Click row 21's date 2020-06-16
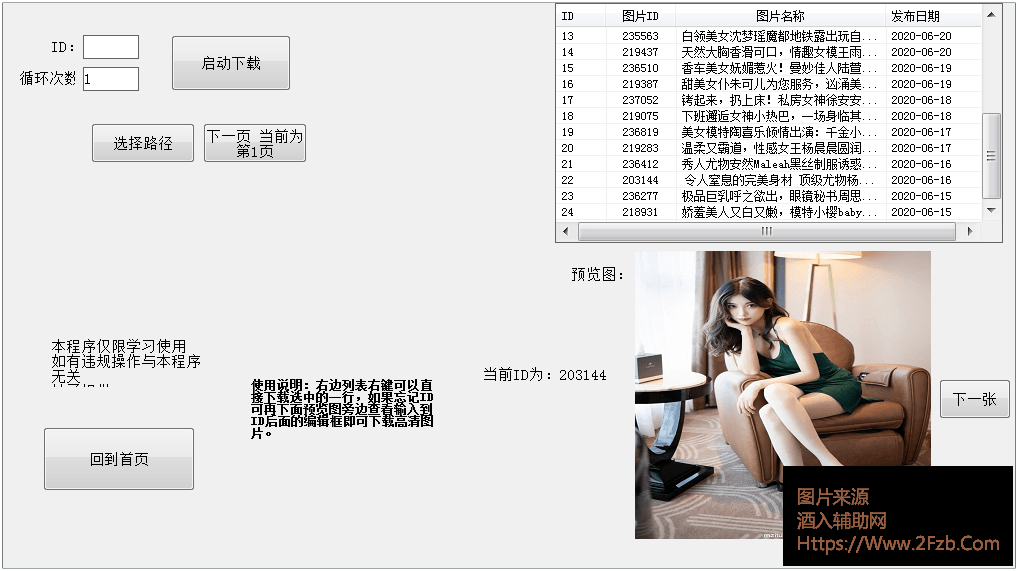 [x=921, y=164]
